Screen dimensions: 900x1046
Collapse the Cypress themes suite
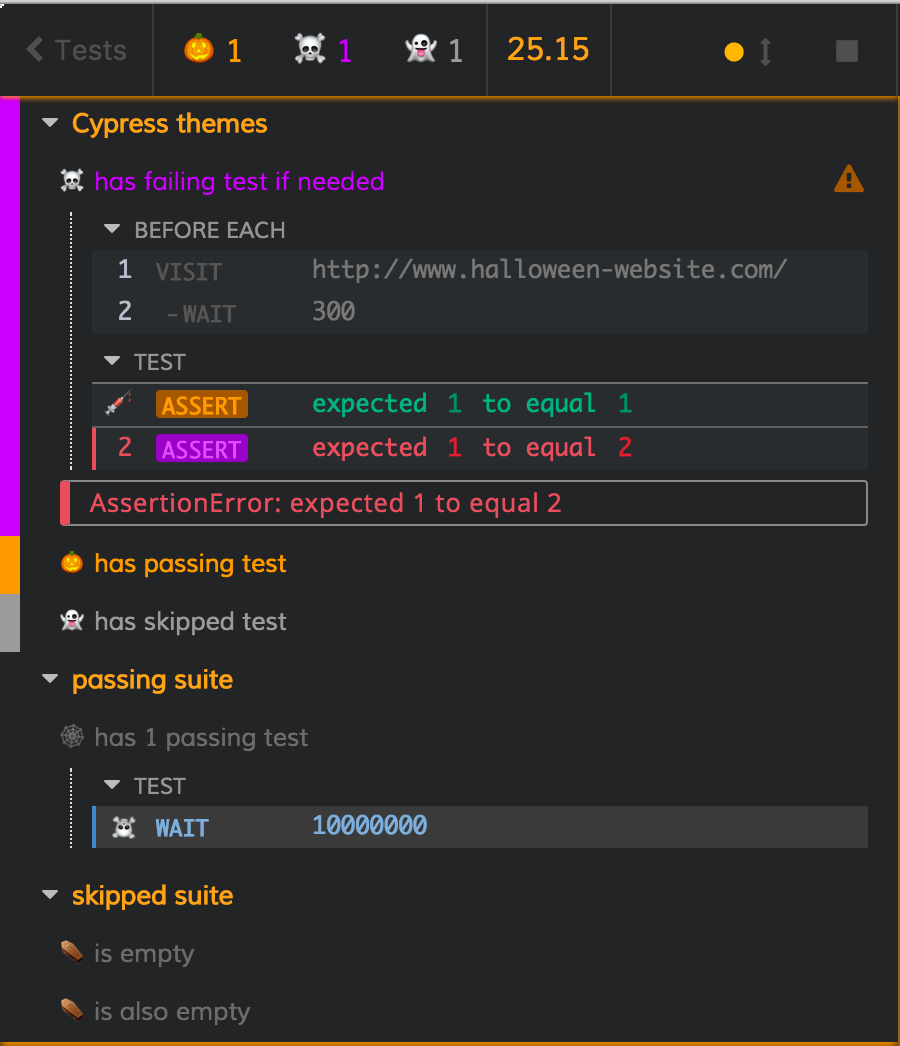tap(50, 124)
